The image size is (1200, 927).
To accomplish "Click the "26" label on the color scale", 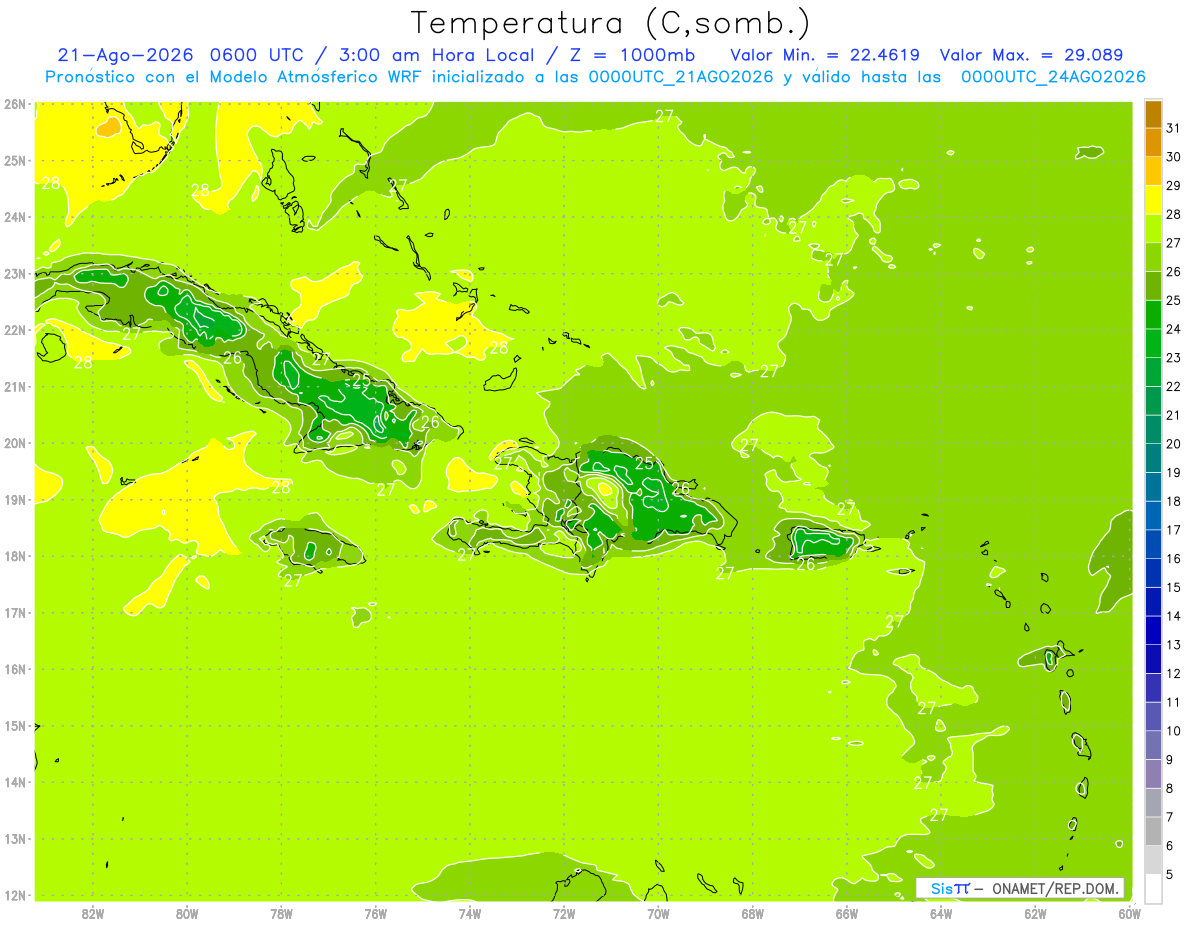I will coord(1173,272).
